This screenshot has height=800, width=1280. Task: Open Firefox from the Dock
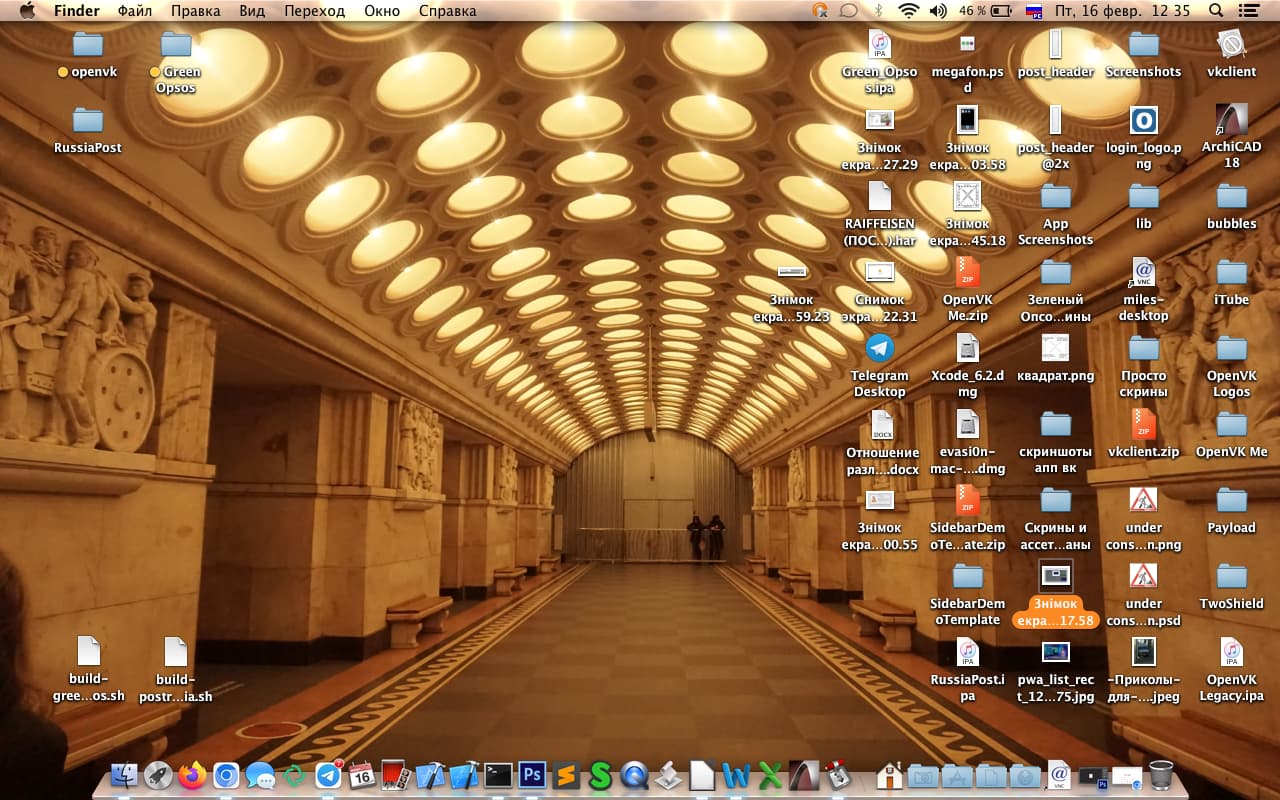pos(192,775)
